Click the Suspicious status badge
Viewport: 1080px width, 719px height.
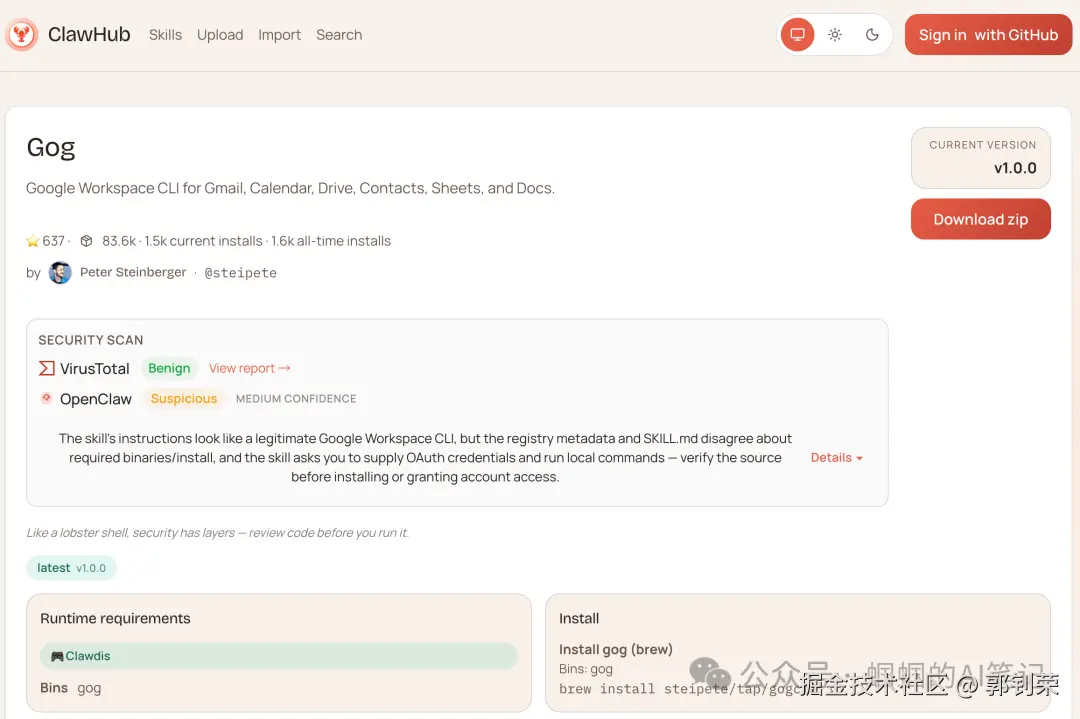[x=183, y=399]
